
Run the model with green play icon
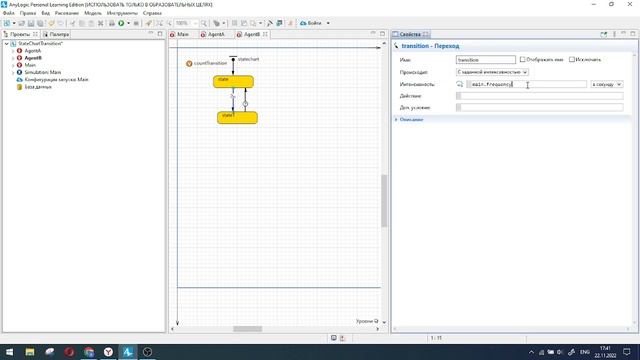(121, 23)
